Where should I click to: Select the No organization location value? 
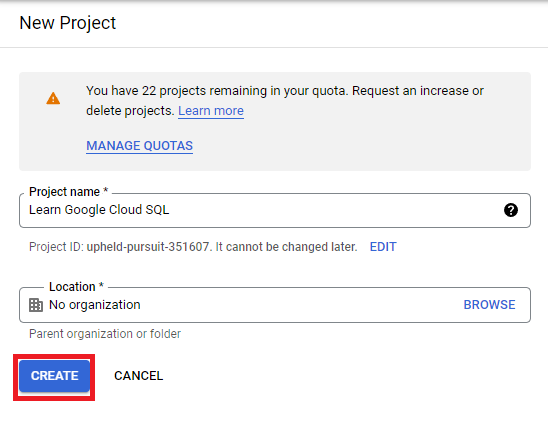coord(95,305)
